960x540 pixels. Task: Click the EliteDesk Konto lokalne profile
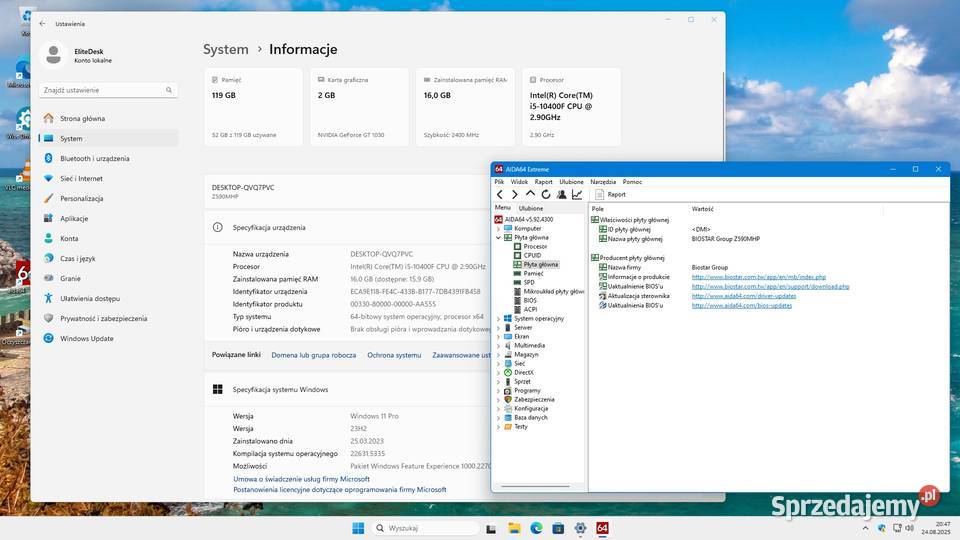(77, 55)
